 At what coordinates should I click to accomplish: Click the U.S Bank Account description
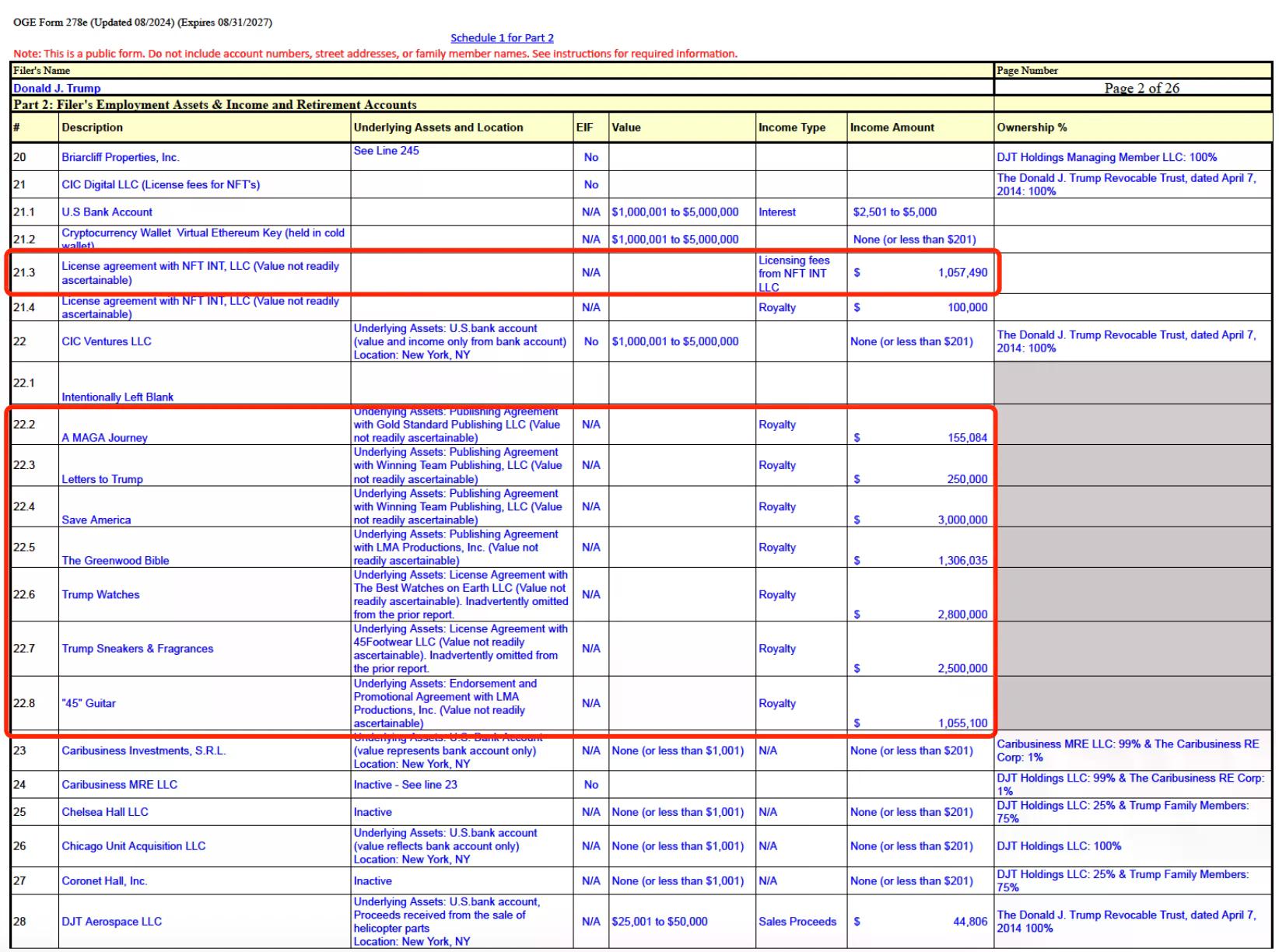107,212
